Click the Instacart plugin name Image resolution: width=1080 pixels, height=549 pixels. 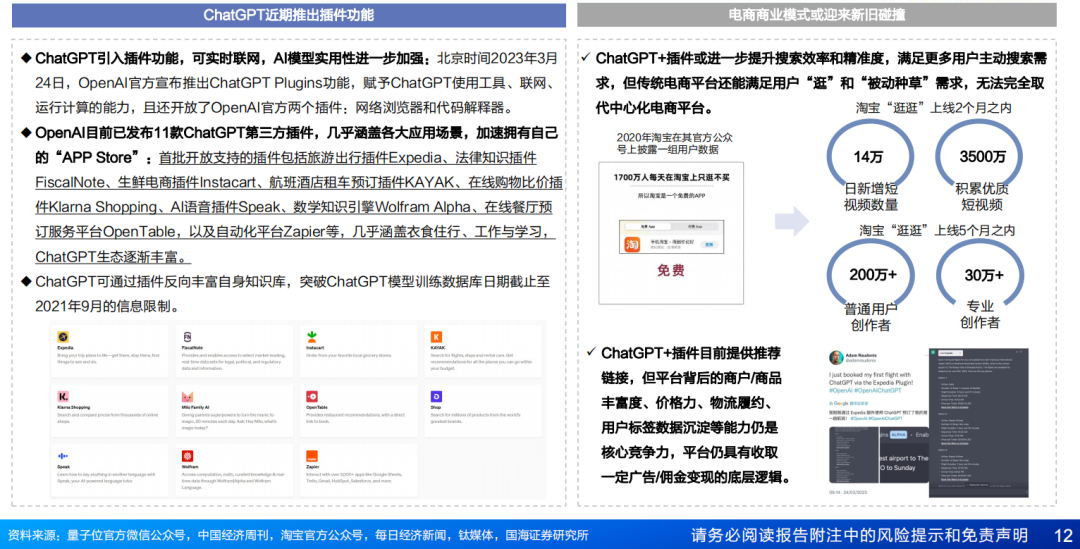(x=315, y=348)
